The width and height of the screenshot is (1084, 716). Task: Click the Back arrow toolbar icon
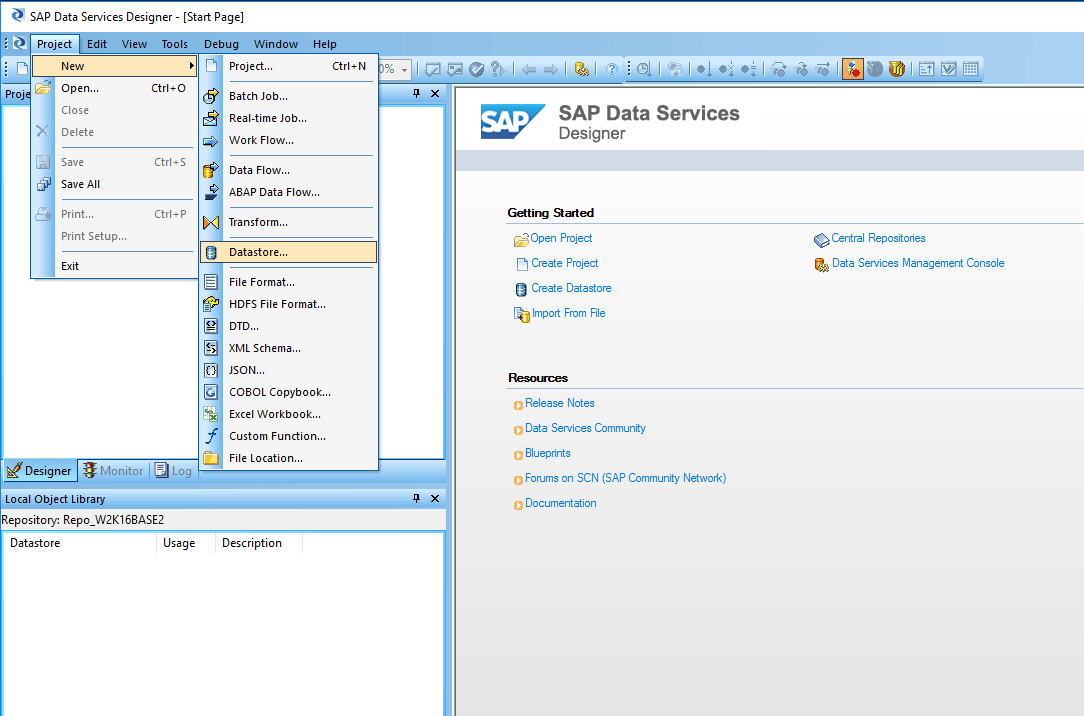(529, 69)
